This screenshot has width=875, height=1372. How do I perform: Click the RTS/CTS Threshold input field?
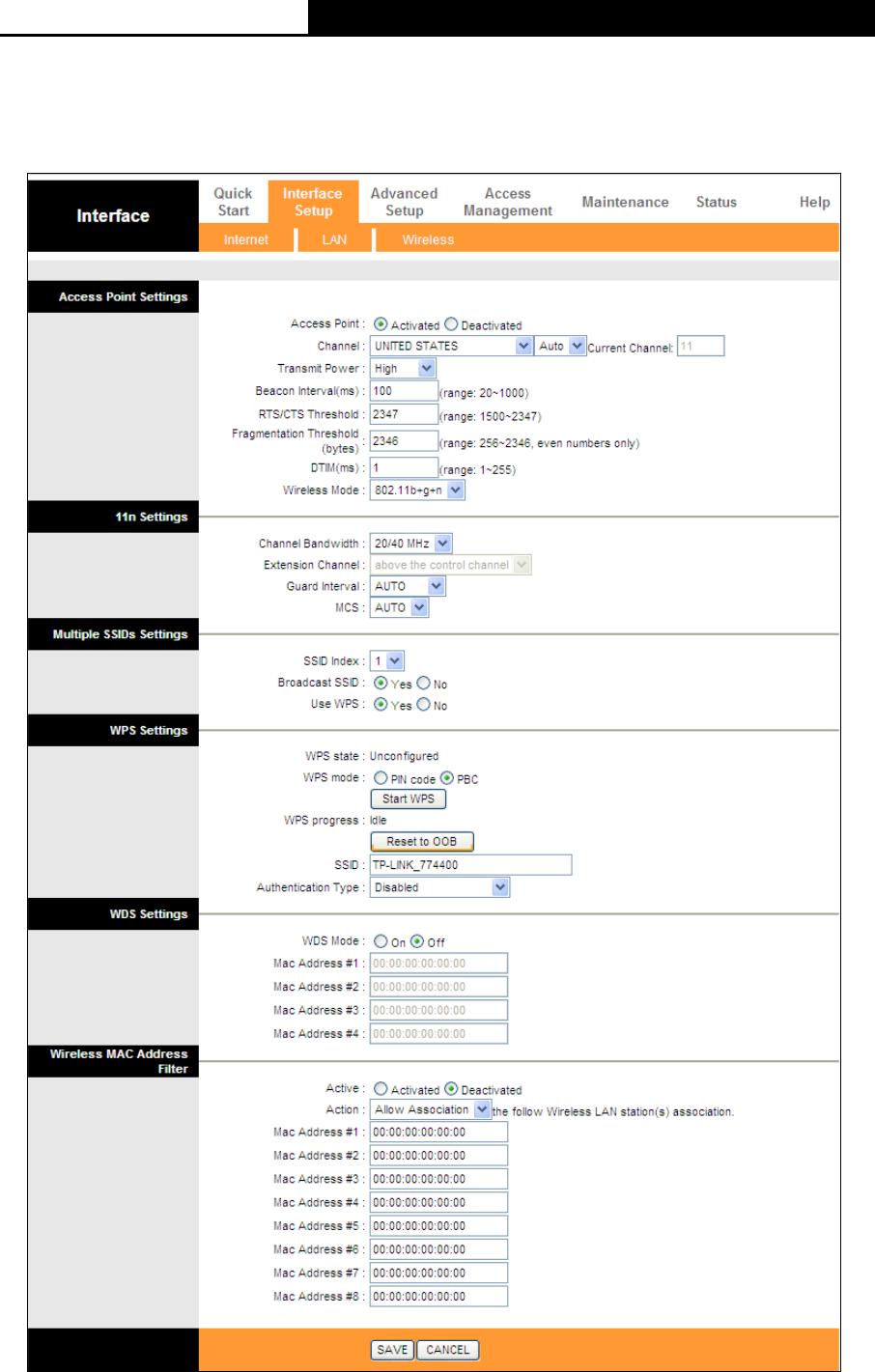point(404,414)
